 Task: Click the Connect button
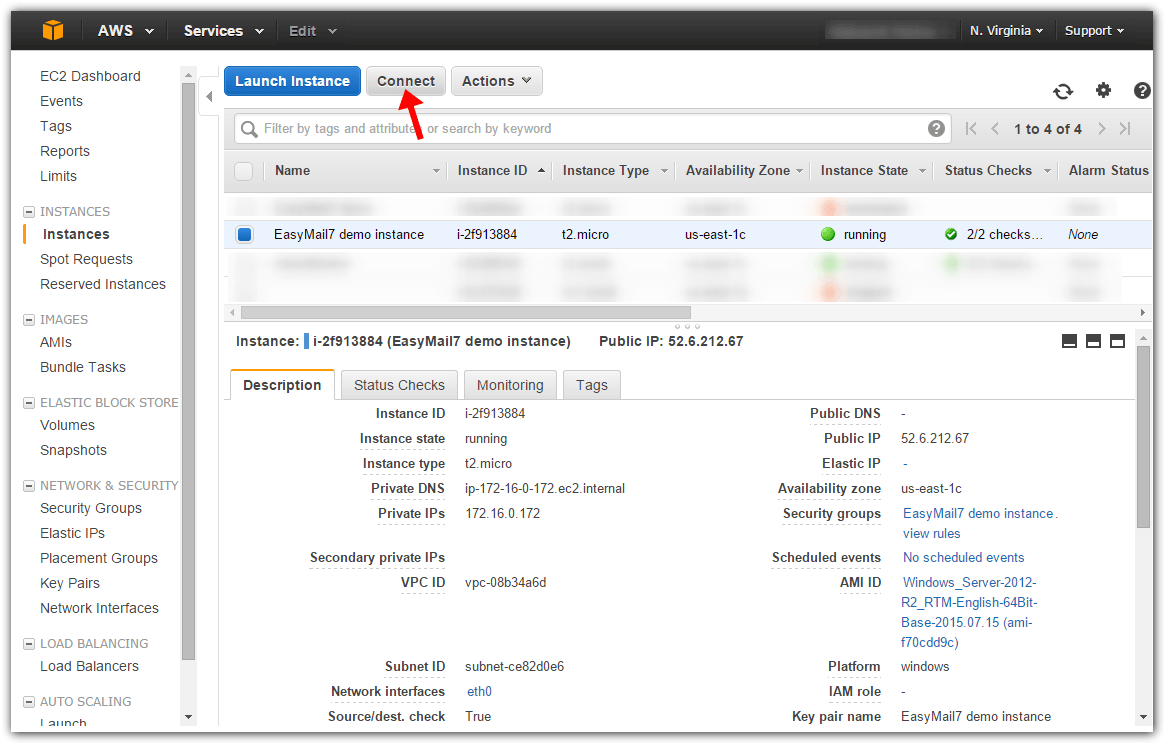coord(405,81)
